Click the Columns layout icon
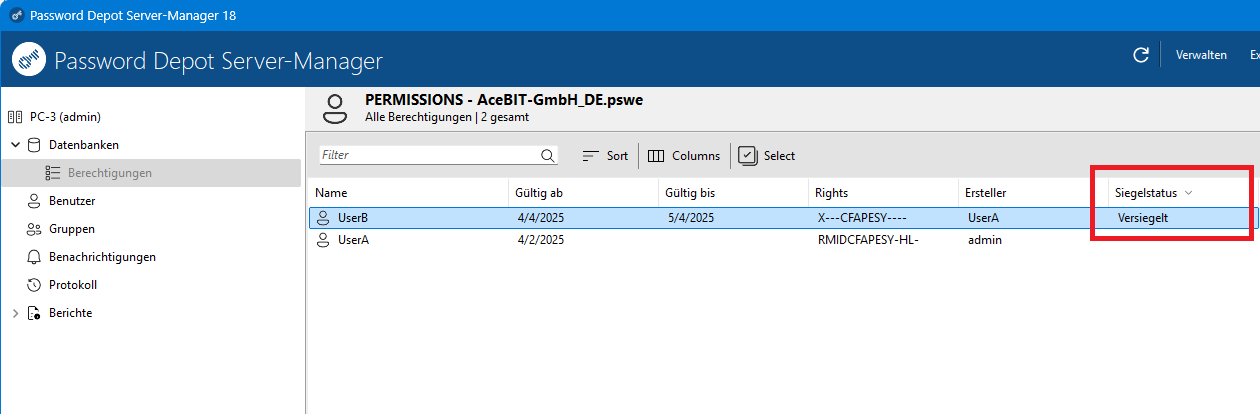Viewport: 1260px width, 414px height. (656, 156)
